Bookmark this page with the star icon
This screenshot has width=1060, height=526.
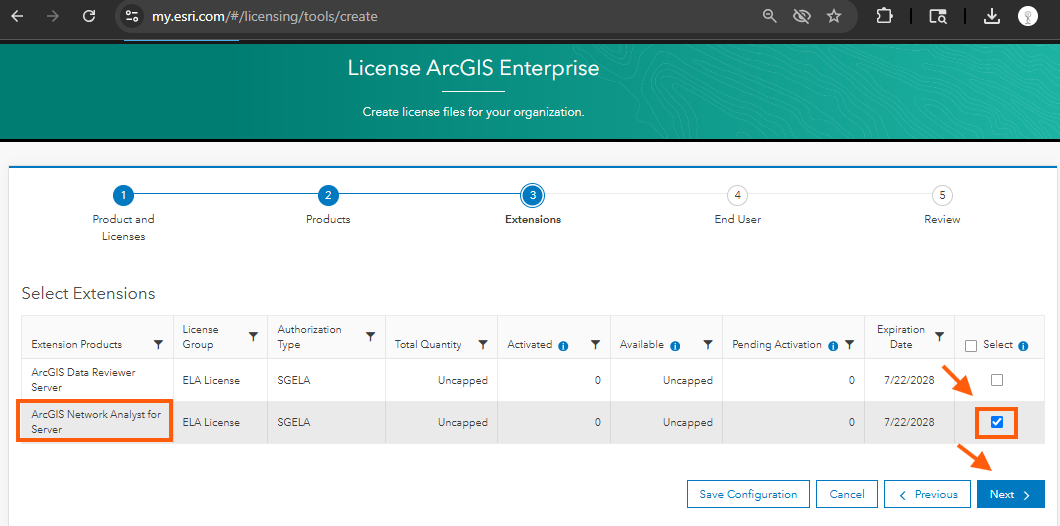pos(834,16)
